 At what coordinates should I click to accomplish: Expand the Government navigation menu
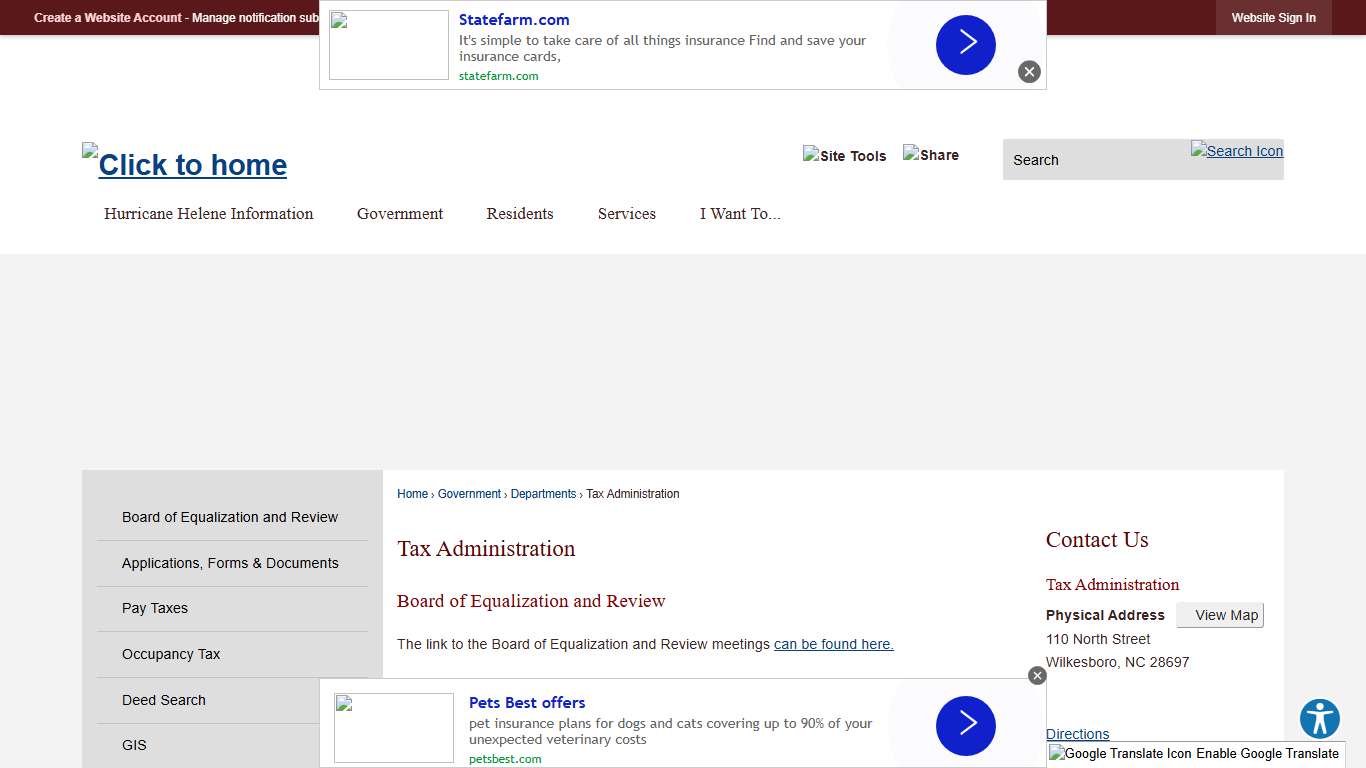click(400, 214)
